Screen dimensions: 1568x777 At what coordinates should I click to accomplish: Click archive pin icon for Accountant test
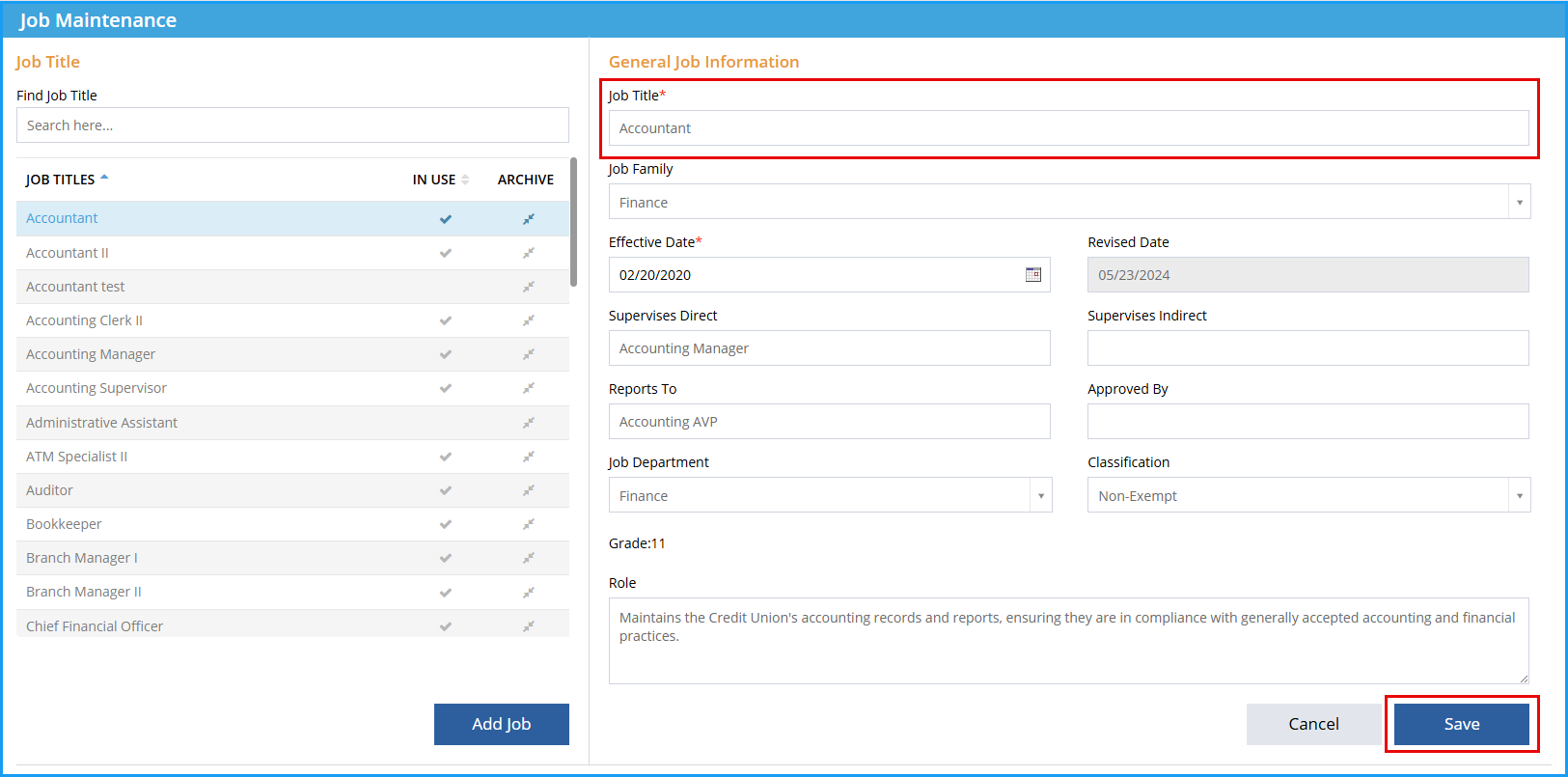point(529,287)
